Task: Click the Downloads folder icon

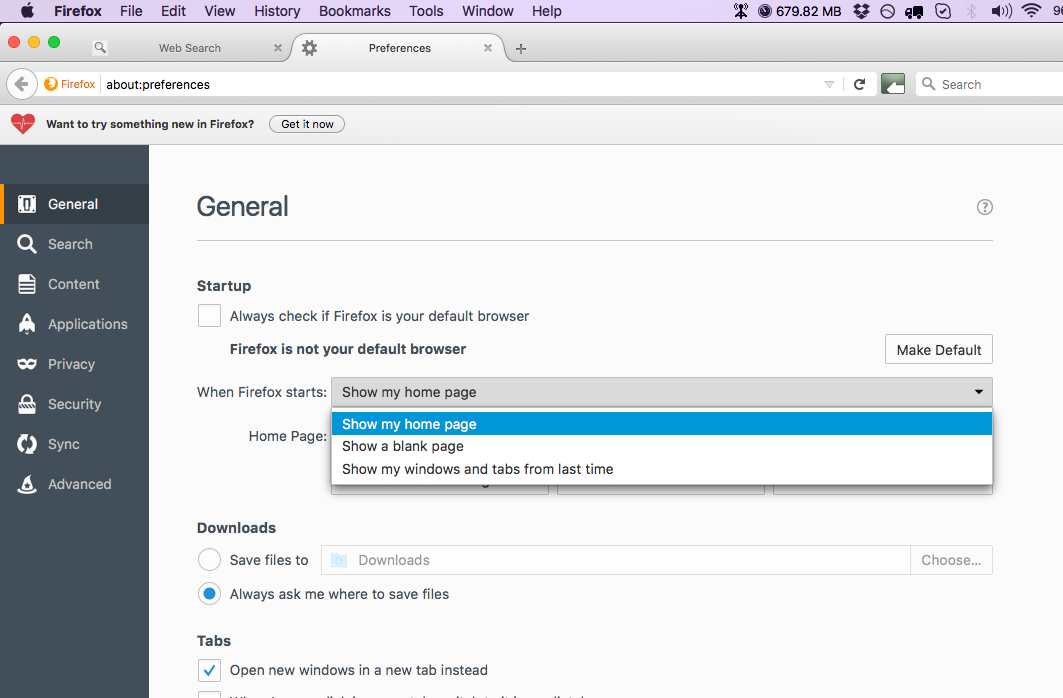Action: click(x=339, y=560)
